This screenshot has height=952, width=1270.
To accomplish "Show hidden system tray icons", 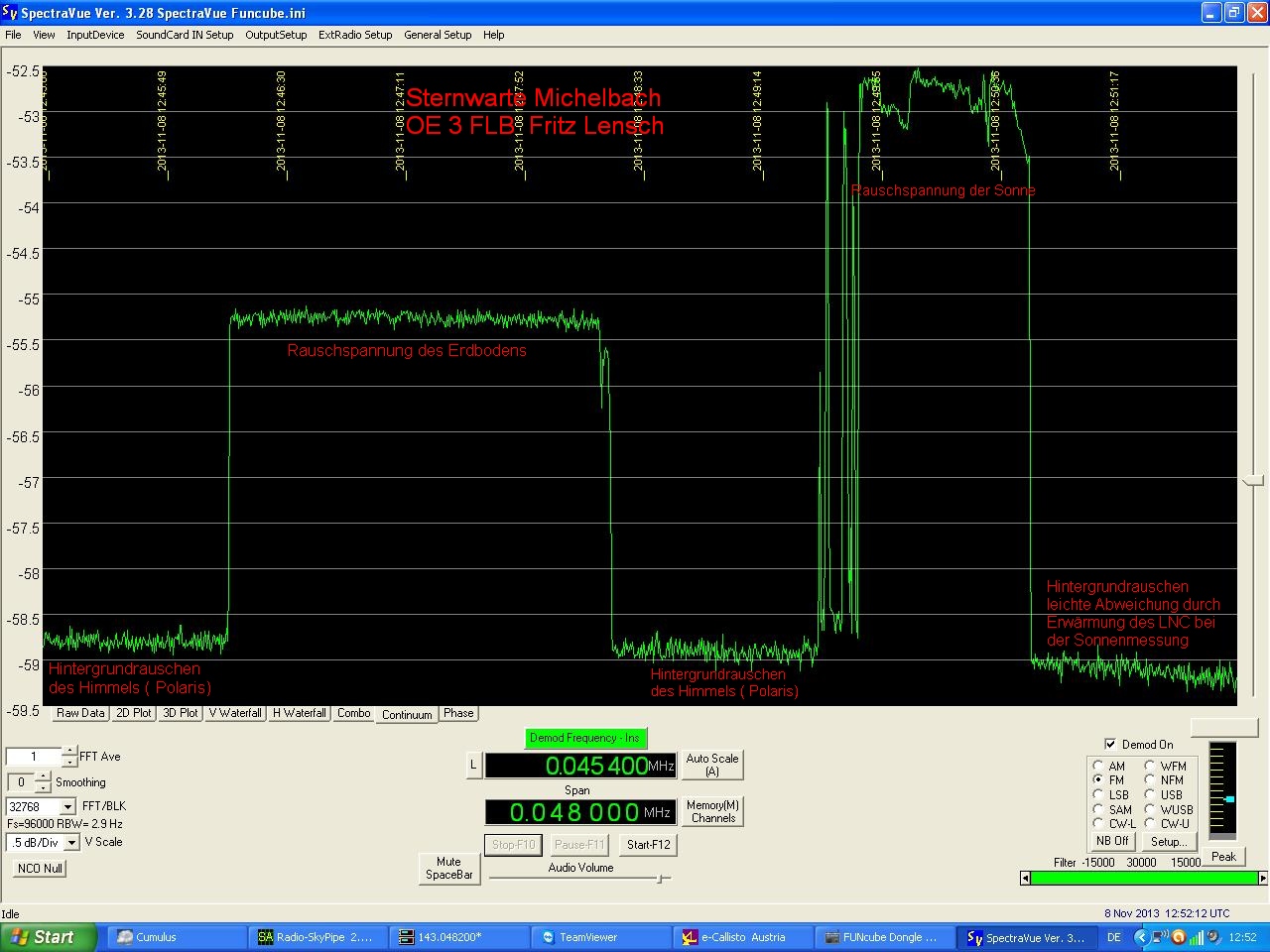I will tap(1140, 937).
